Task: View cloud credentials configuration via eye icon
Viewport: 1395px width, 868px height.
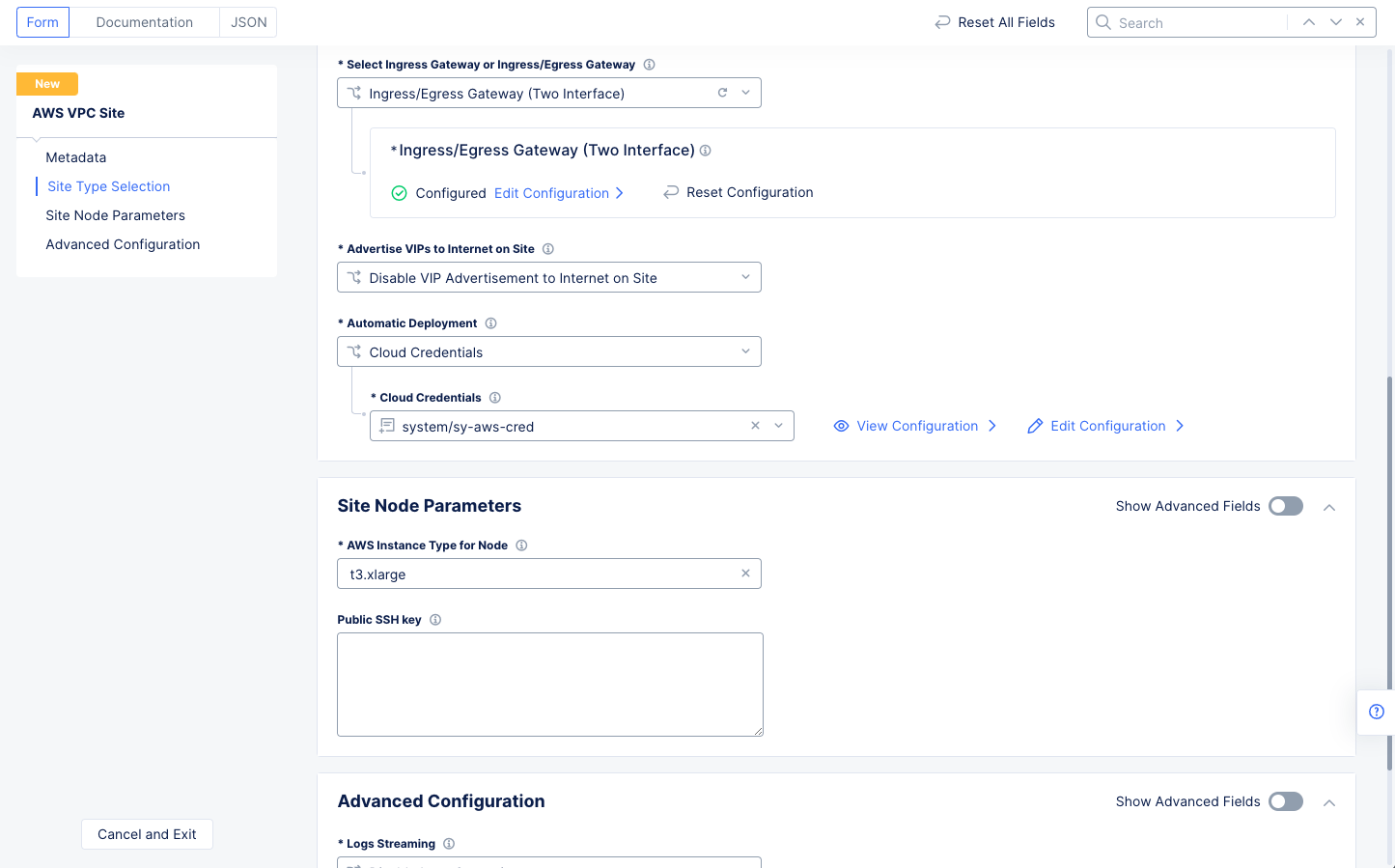Action: click(x=841, y=426)
